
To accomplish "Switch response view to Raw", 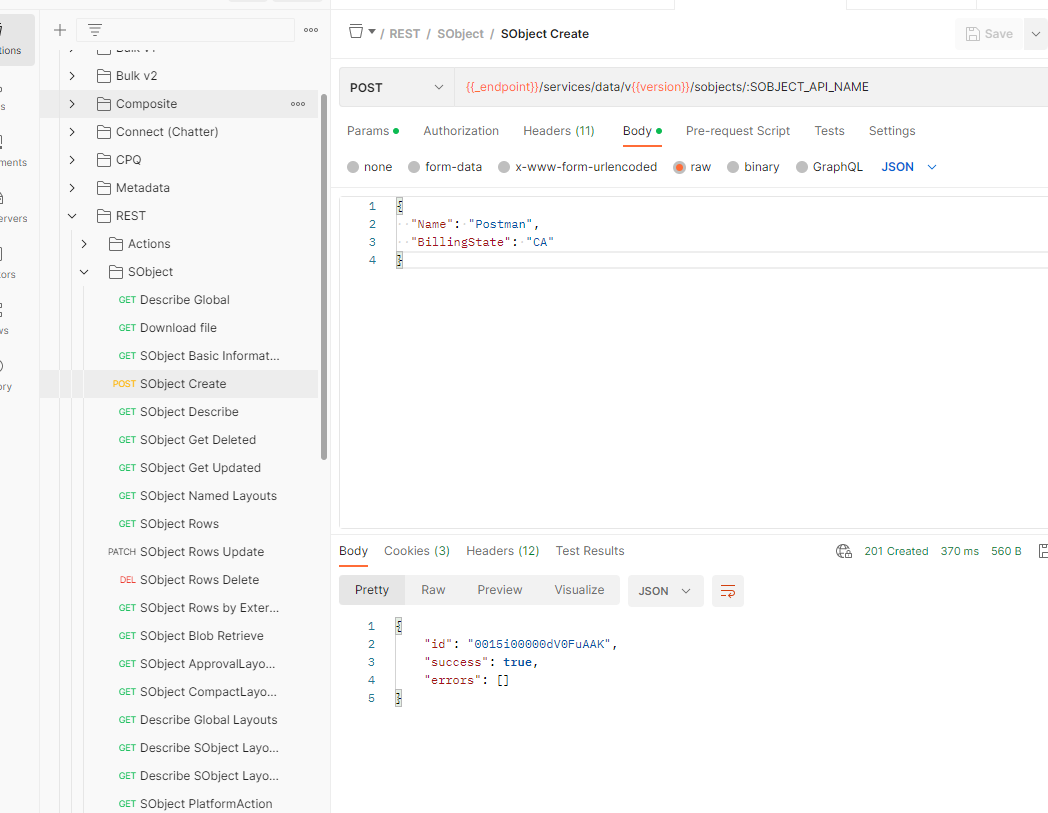I will pyautogui.click(x=433, y=590).
